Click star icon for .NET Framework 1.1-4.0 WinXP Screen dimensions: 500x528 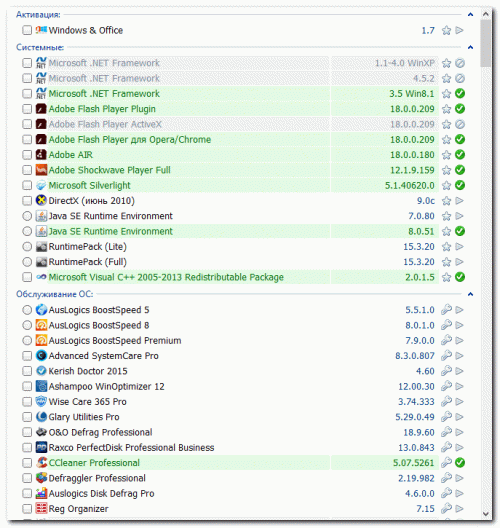(446, 63)
